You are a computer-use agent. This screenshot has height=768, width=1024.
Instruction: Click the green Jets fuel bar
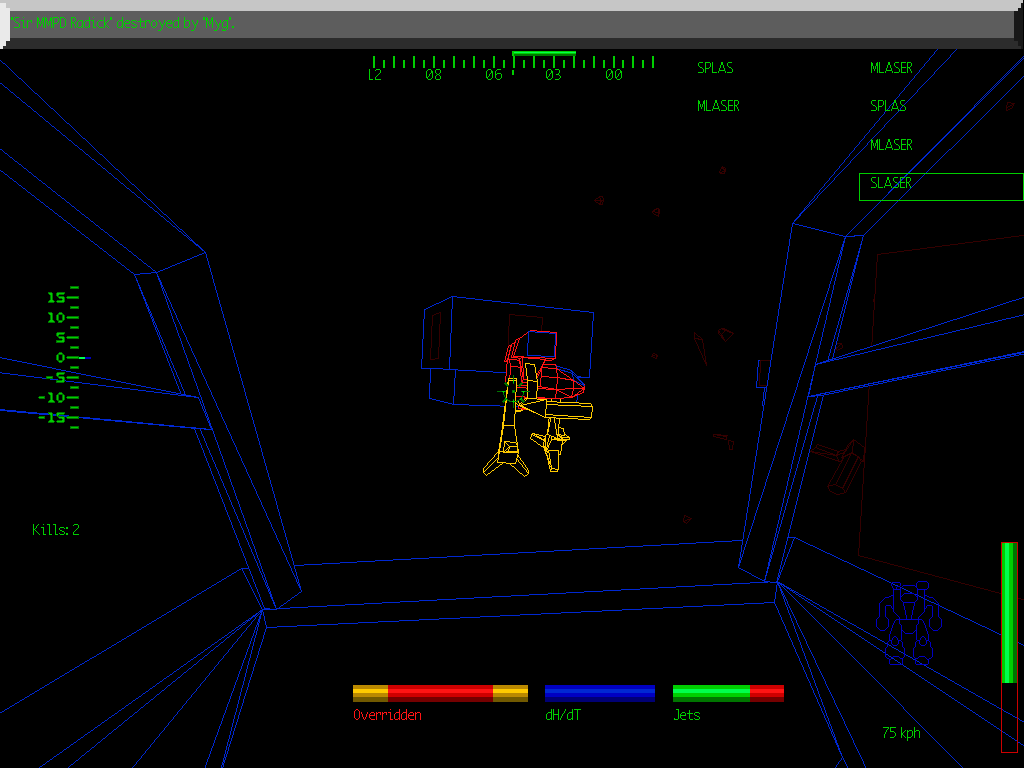coord(728,693)
